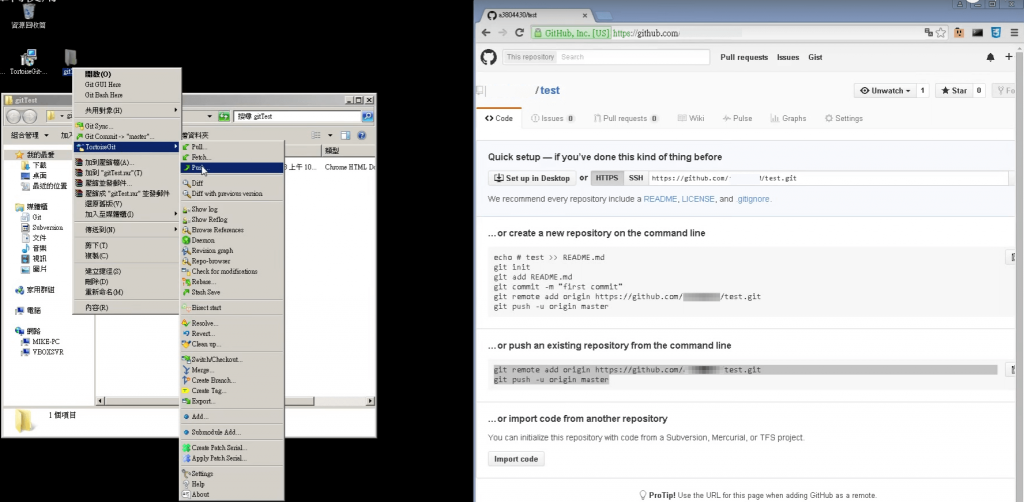This screenshot has height=502, width=1024.
Task: Open Switch/Checkout entry
Action: [232, 360]
